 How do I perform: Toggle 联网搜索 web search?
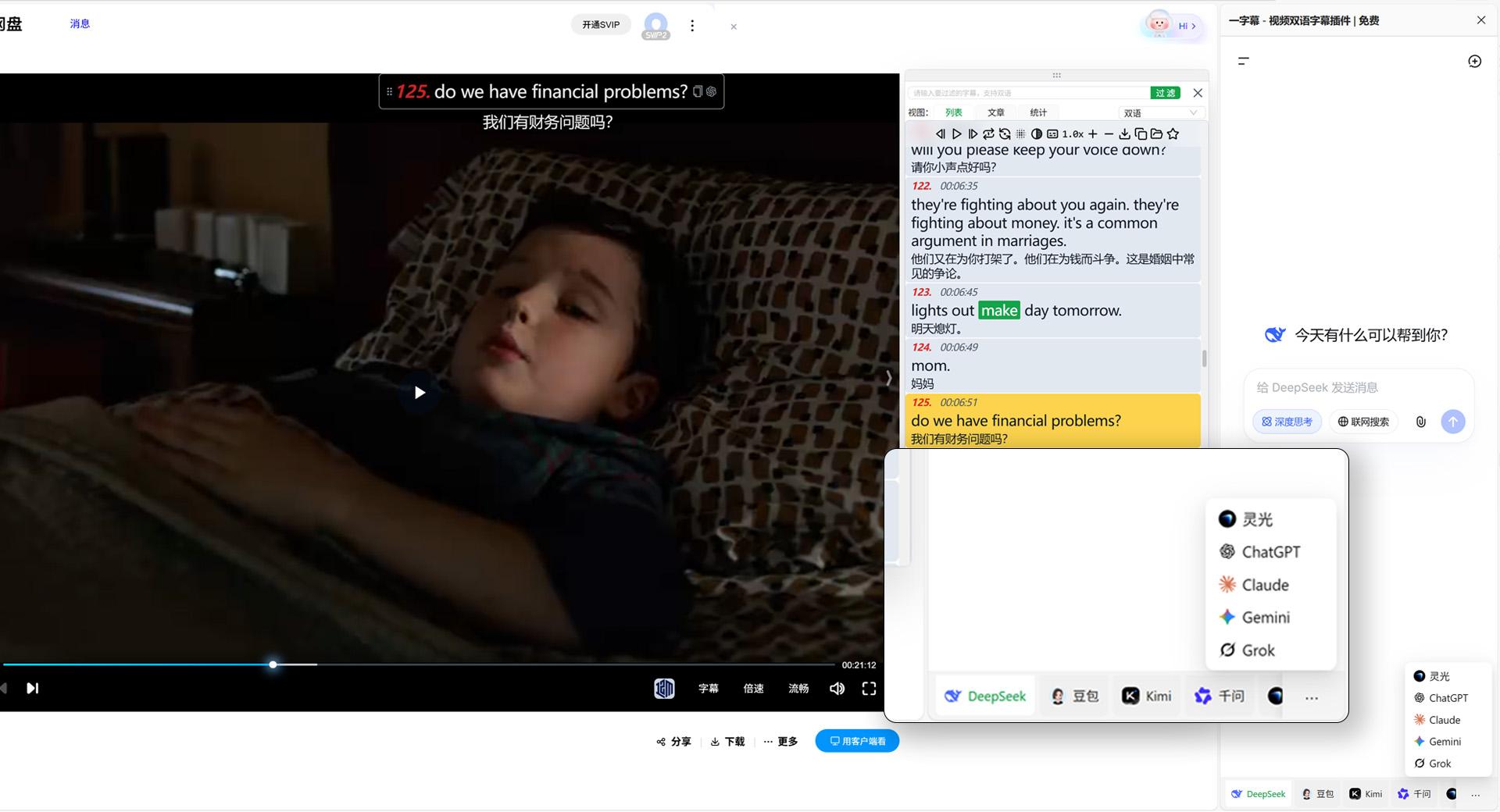point(1363,422)
